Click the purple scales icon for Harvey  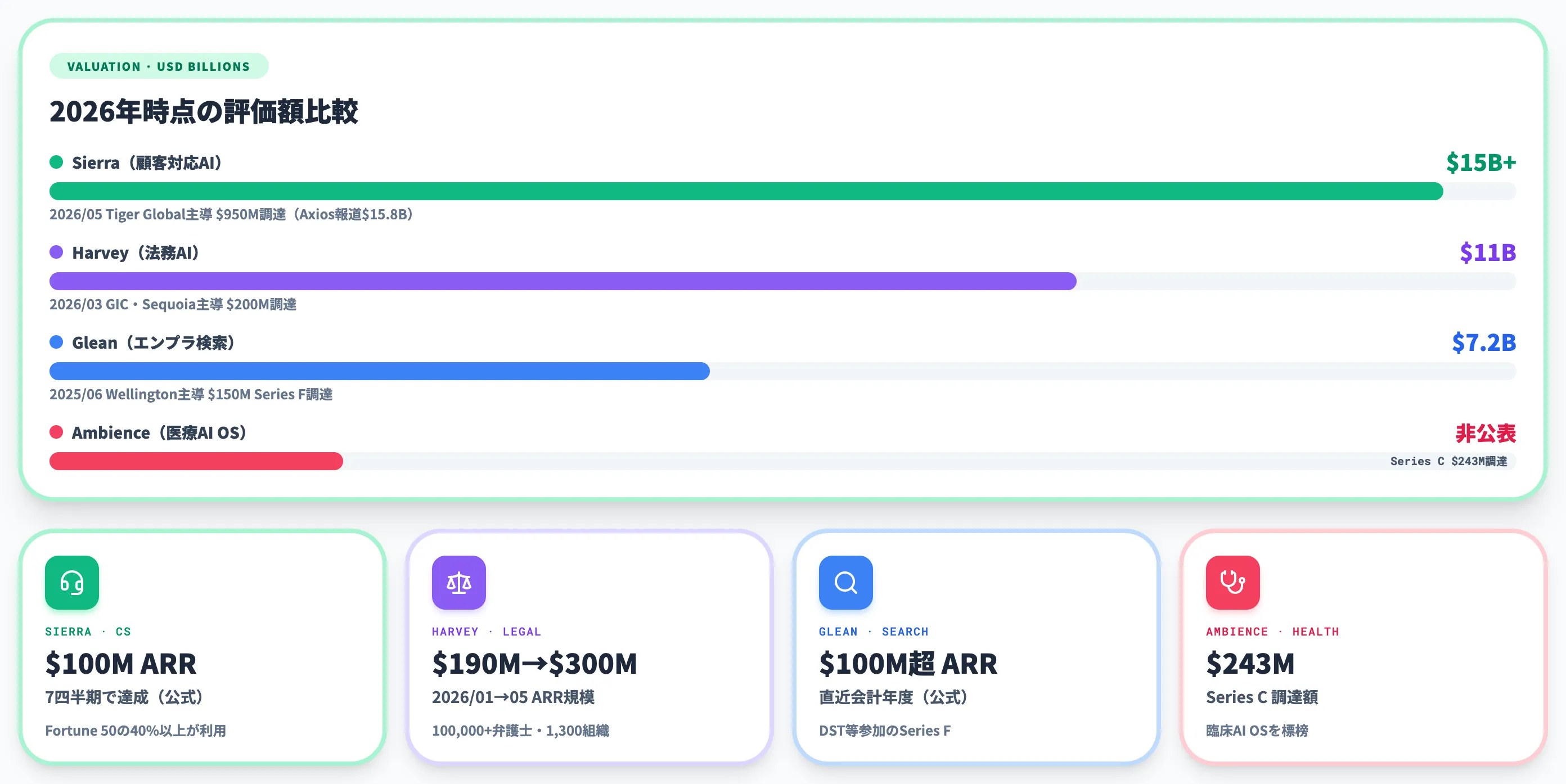(x=459, y=582)
